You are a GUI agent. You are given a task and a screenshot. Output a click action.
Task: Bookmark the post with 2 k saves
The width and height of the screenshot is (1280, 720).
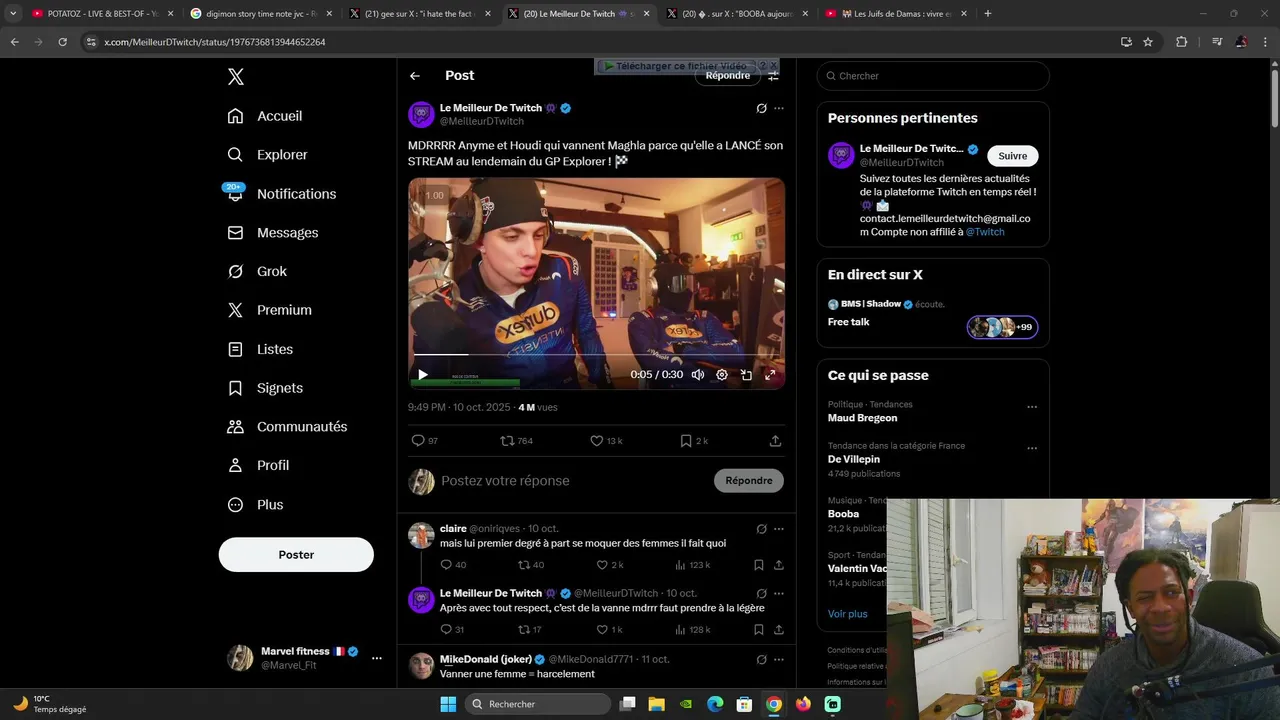coord(694,441)
